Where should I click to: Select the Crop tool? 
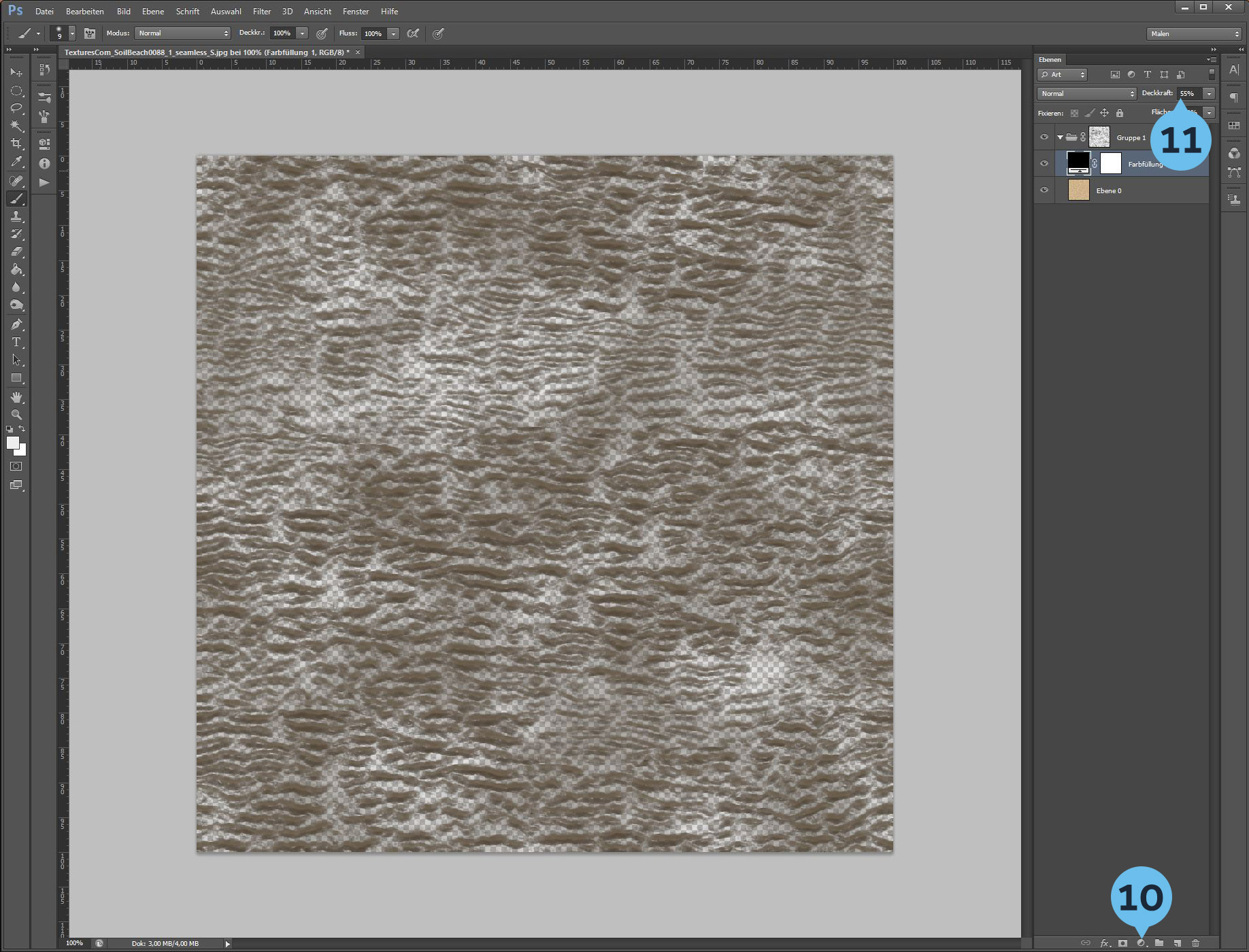click(16, 143)
